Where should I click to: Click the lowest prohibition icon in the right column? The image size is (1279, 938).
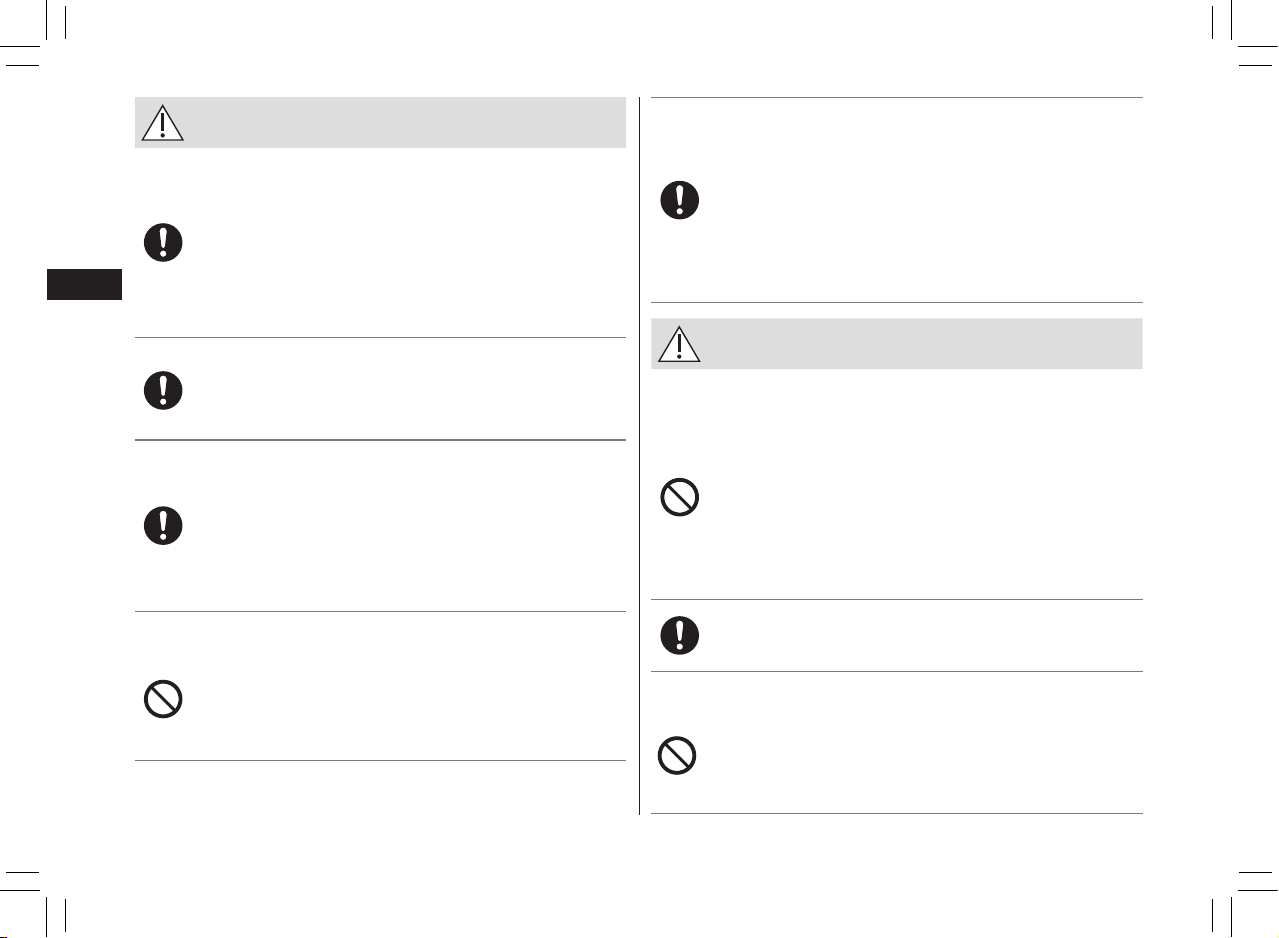[x=679, y=757]
